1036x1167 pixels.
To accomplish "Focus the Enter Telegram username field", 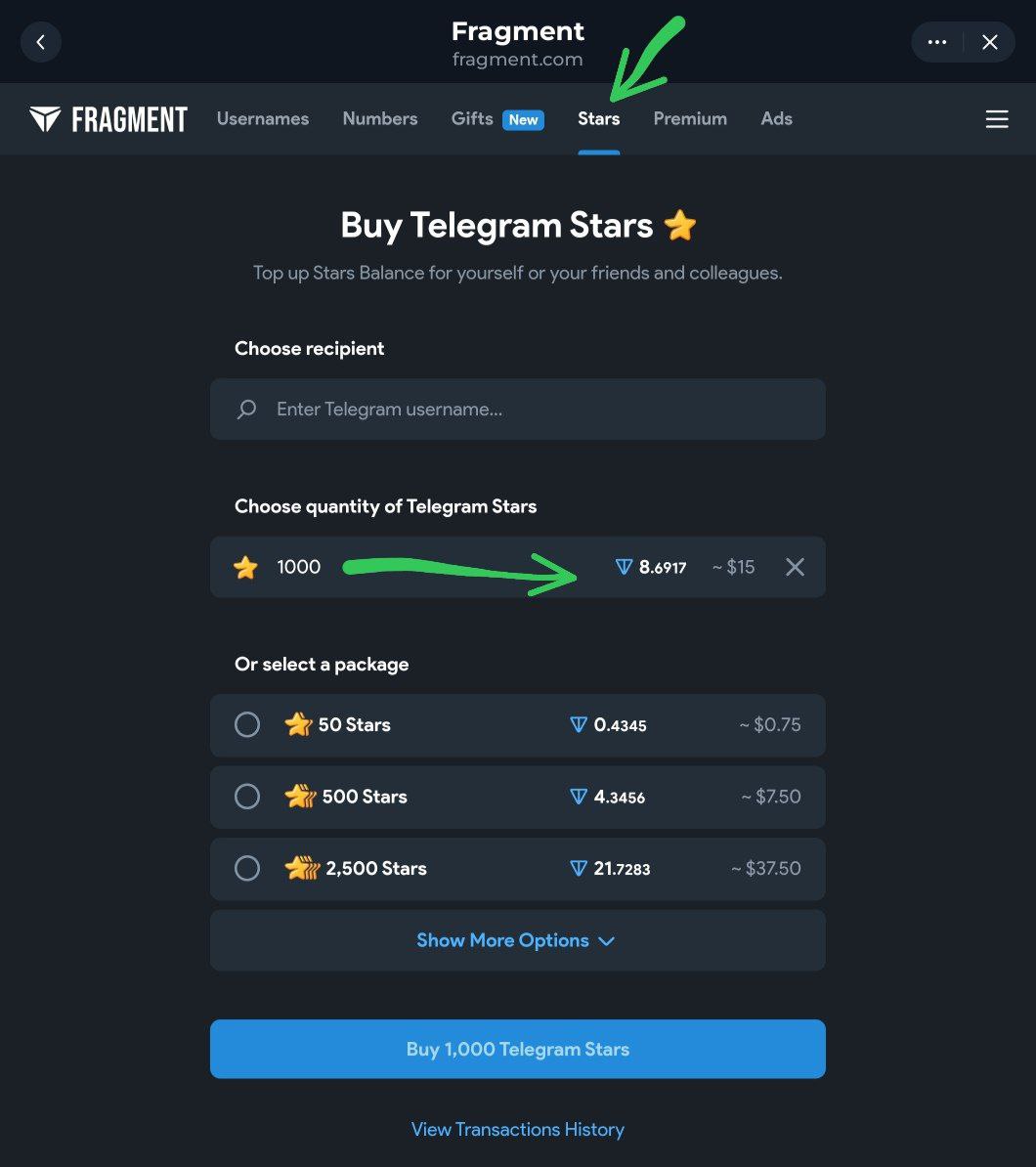I will [538, 410].
